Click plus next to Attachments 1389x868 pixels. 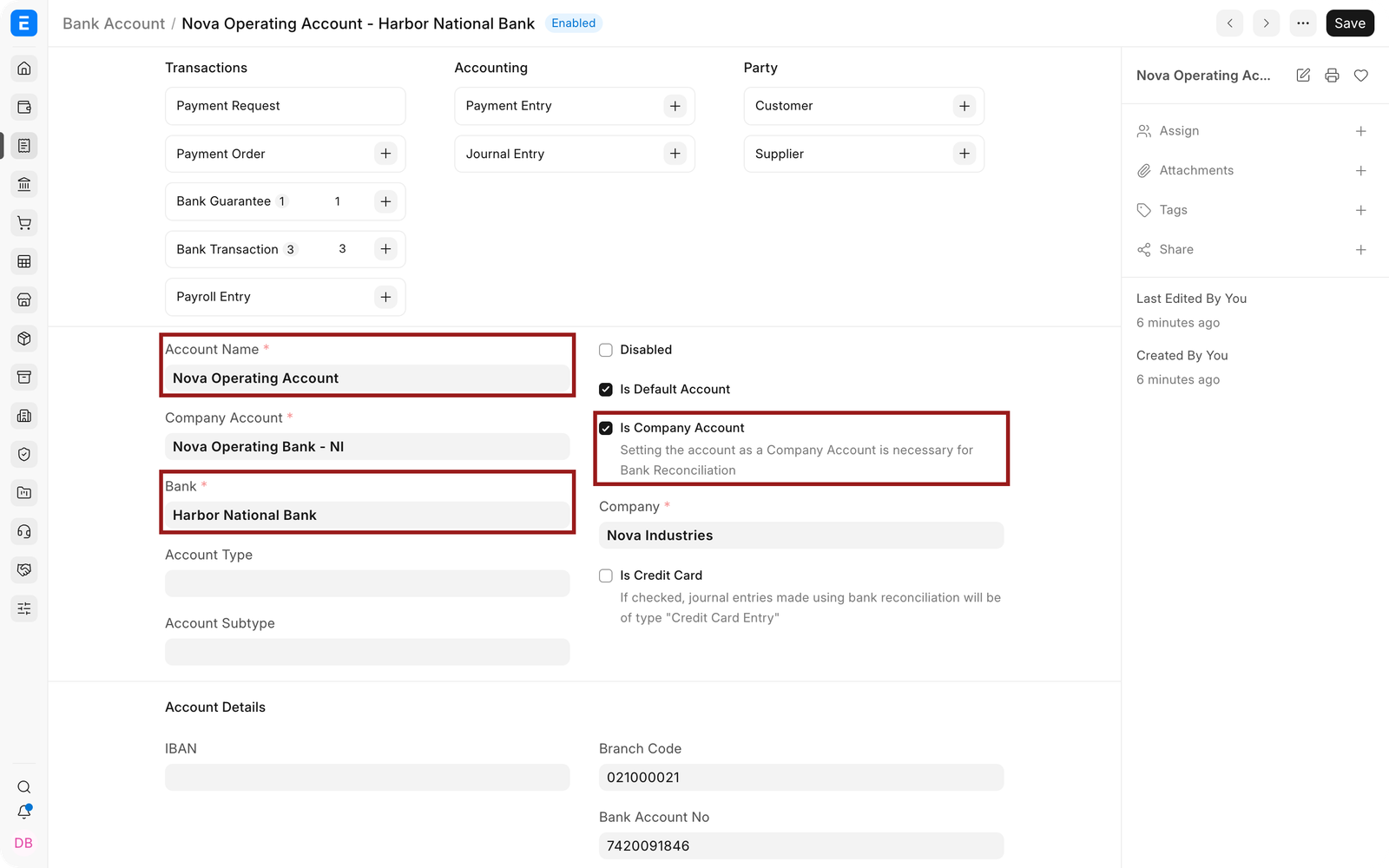(x=1361, y=171)
